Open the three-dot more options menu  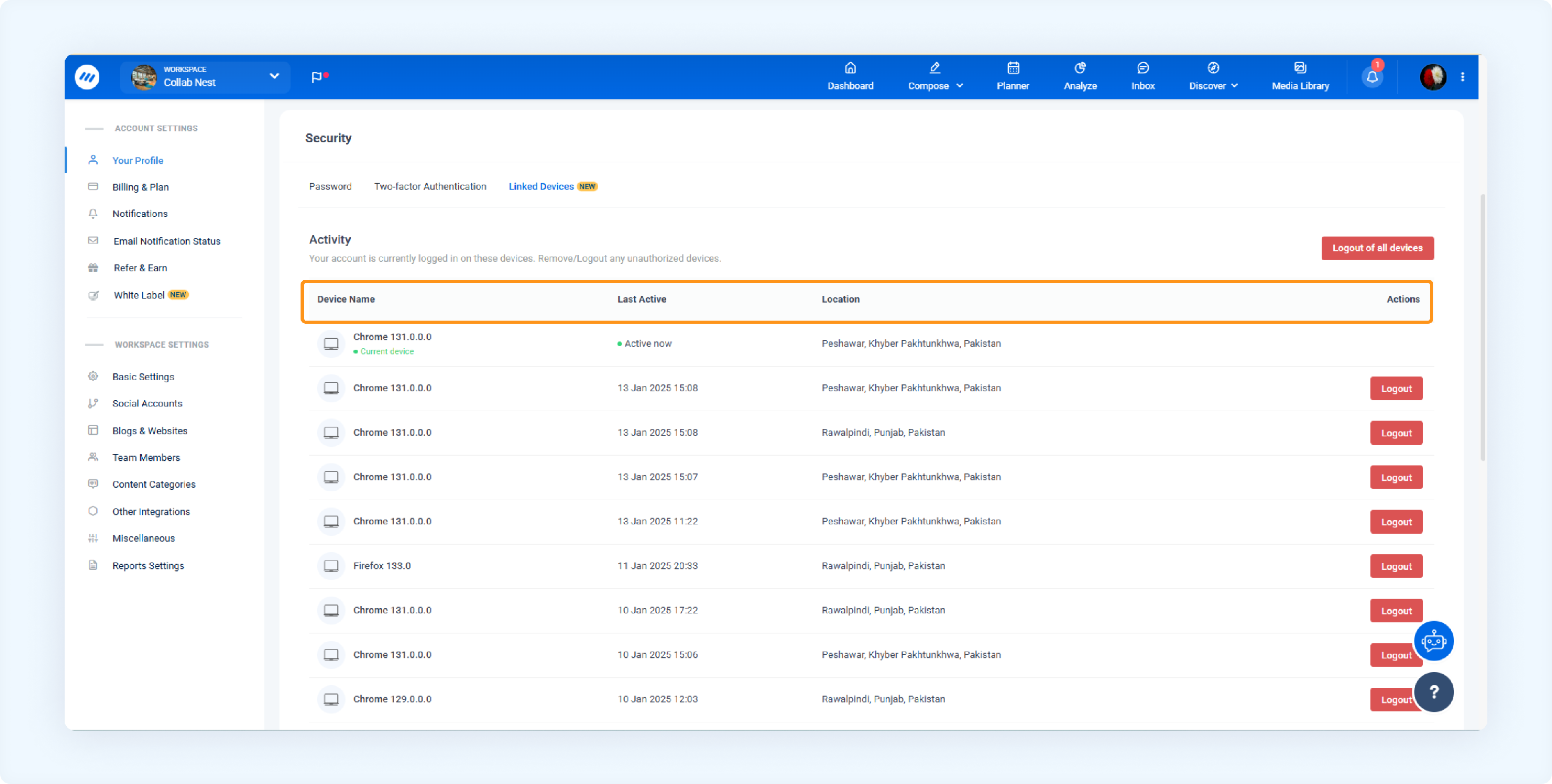pos(1462,77)
